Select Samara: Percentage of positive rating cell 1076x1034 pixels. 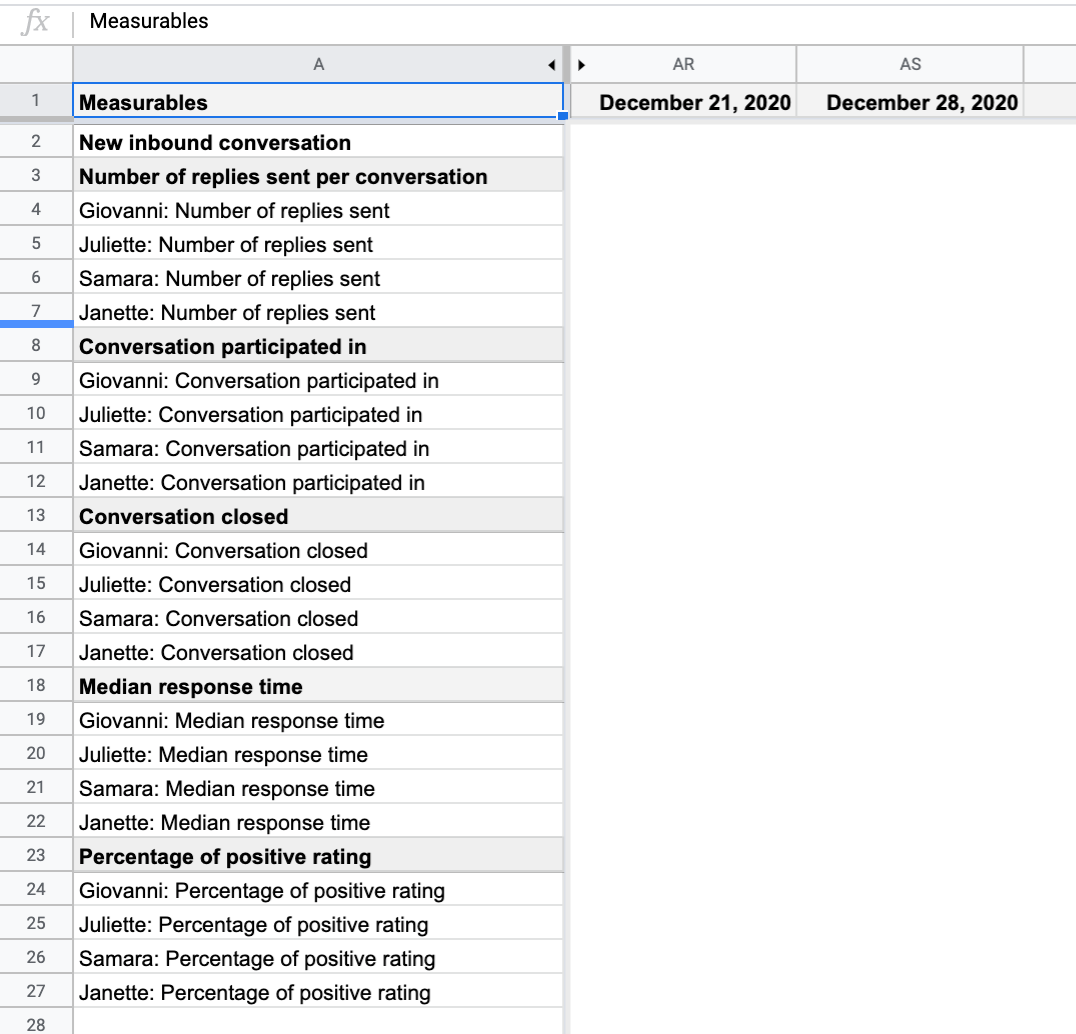(x=318, y=956)
